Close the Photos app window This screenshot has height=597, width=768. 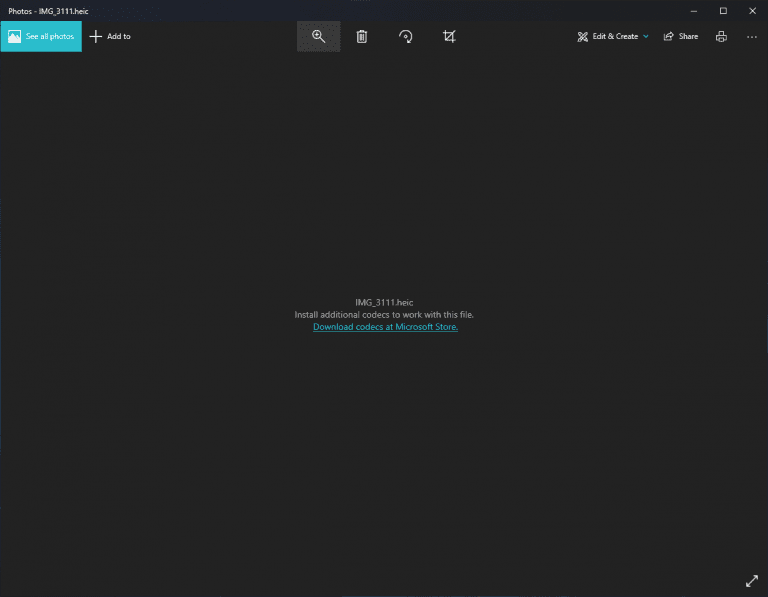(x=752, y=11)
